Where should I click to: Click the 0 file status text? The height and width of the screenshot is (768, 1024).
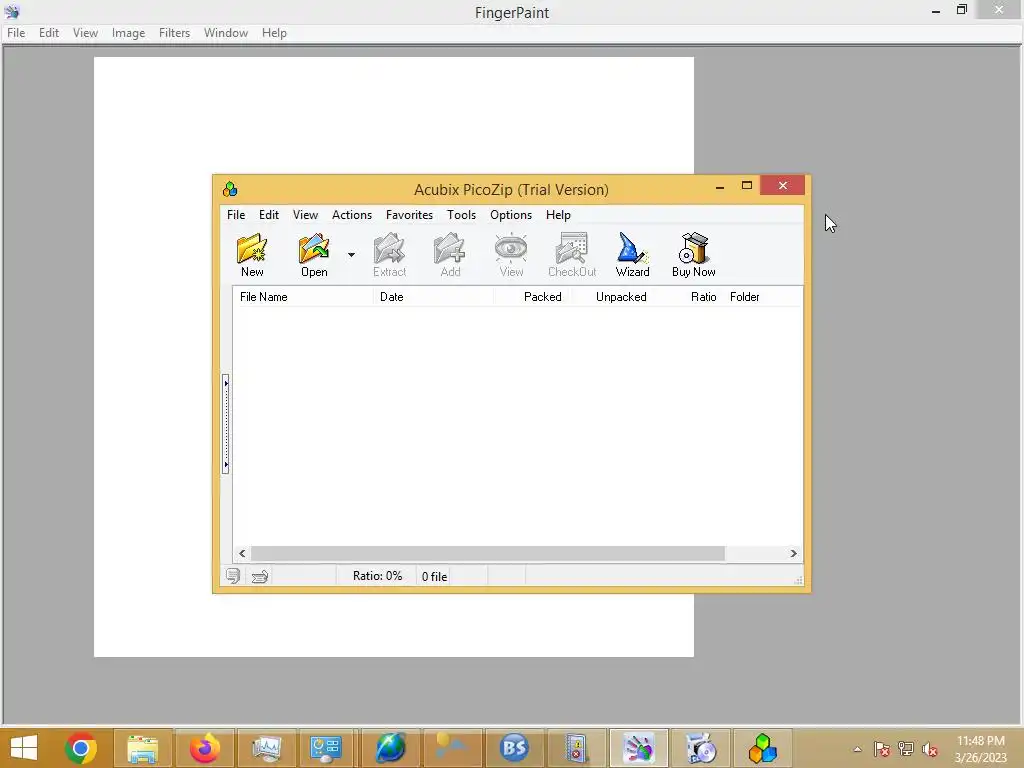point(434,577)
